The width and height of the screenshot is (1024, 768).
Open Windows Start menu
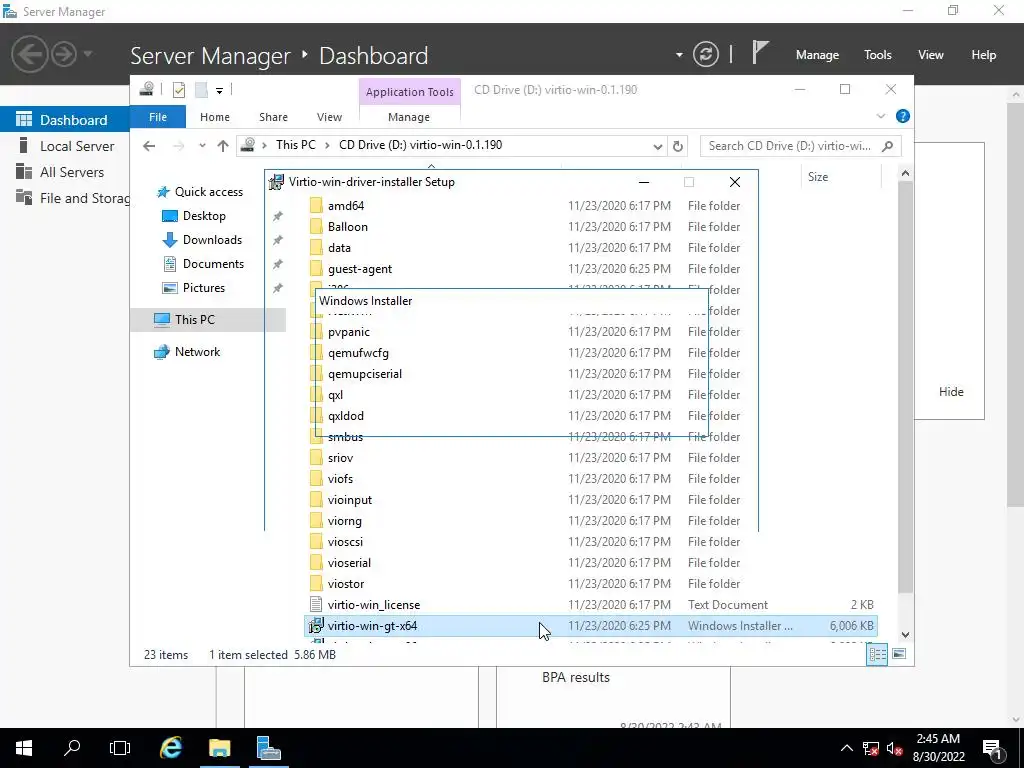click(x=24, y=748)
